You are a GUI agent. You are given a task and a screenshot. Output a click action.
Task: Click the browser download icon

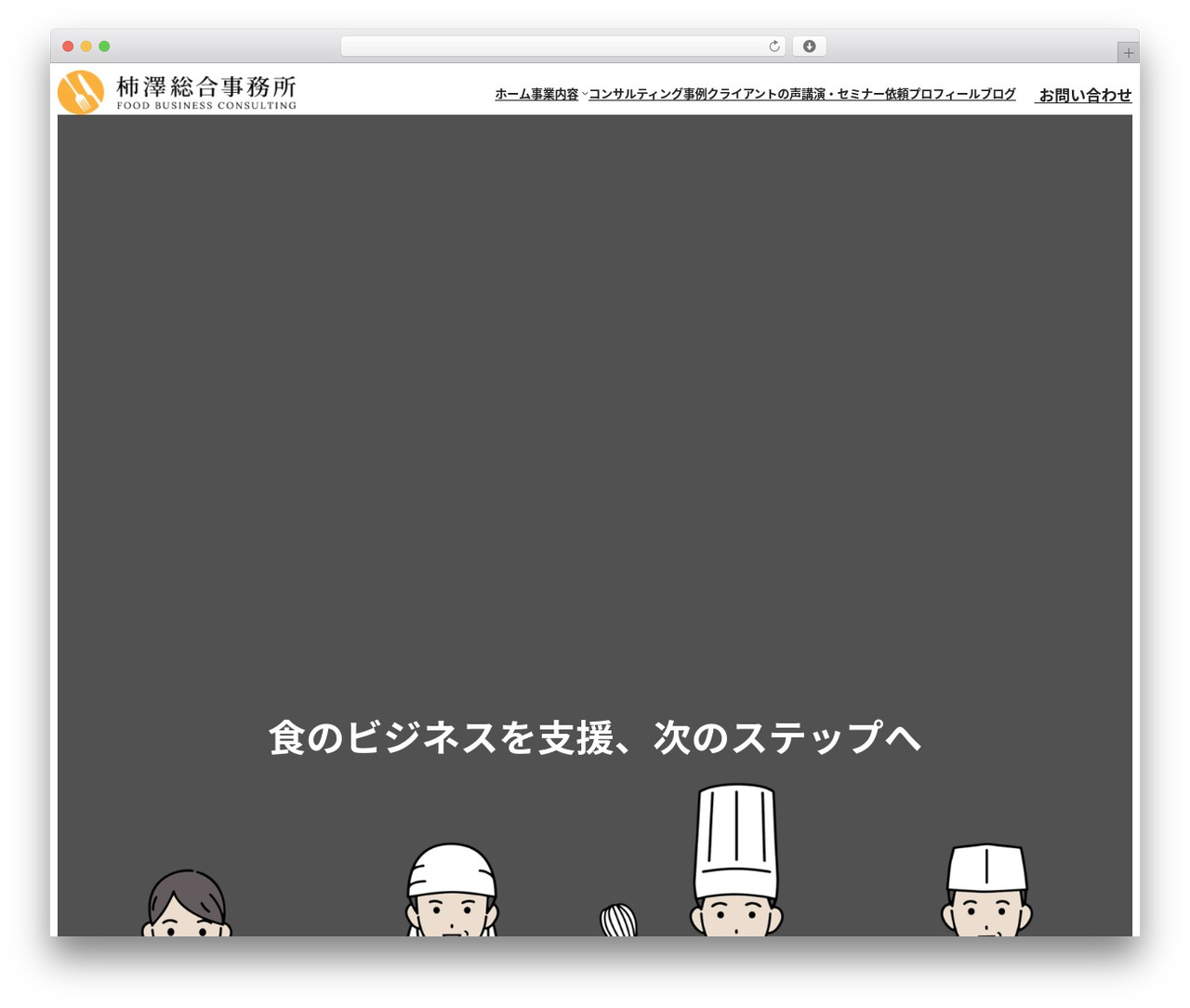click(x=810, y=46)
